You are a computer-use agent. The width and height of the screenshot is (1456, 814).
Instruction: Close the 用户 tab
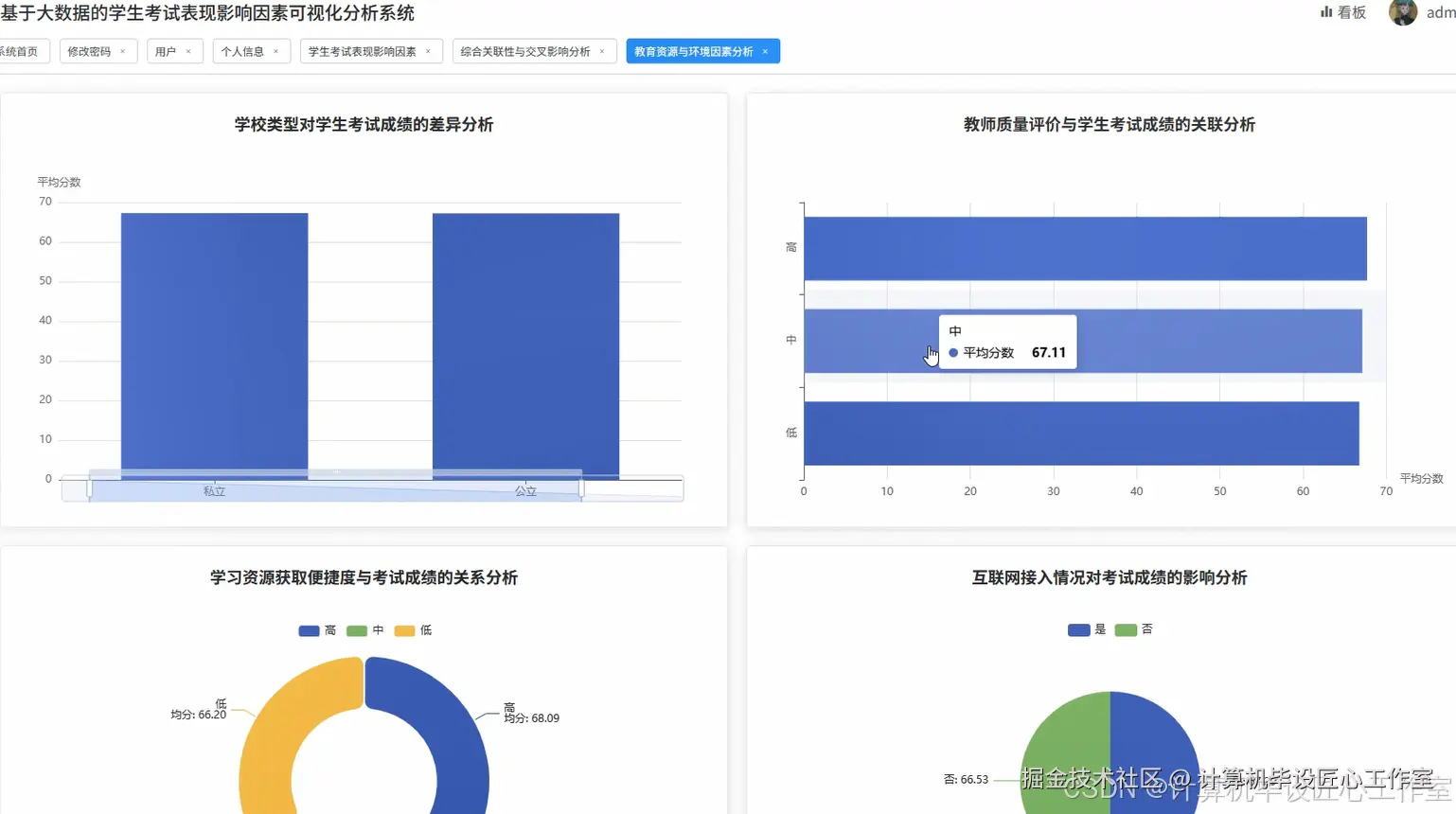[x=188, y=52]
